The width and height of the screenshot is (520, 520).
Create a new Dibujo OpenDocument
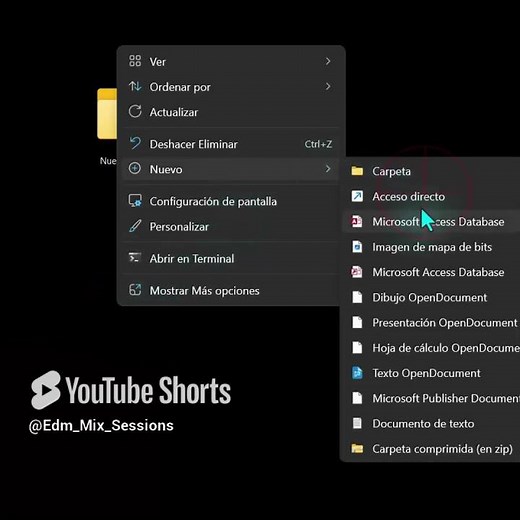431,297
